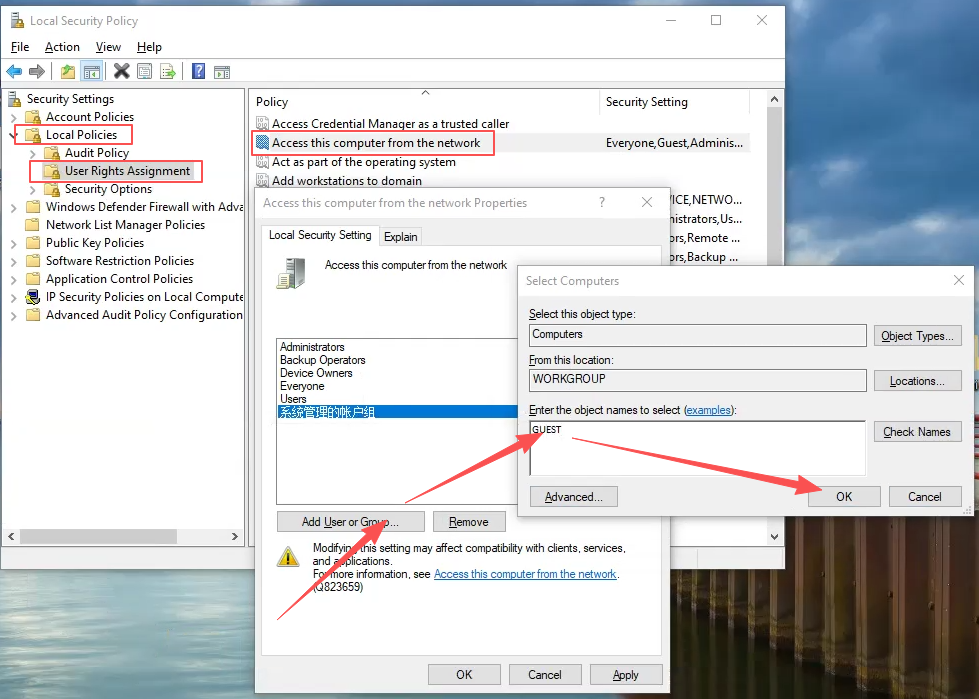Image resolution: width=979 pixels, height=699 pixels.
Task: Expand the Audit Policy node
Action: (33, 154)
